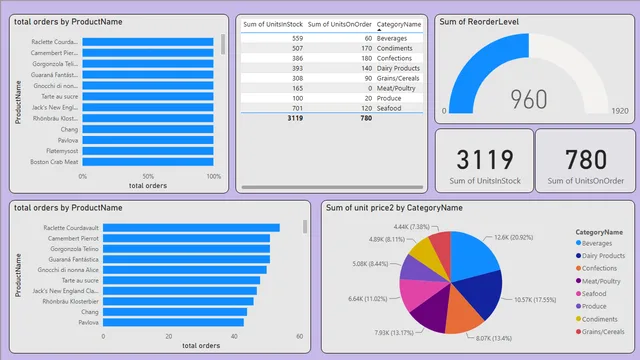Click the 10.57K (17.55%) pie data label
The width and height of the screenshot is (640, 360).
[x=535, y=300]
